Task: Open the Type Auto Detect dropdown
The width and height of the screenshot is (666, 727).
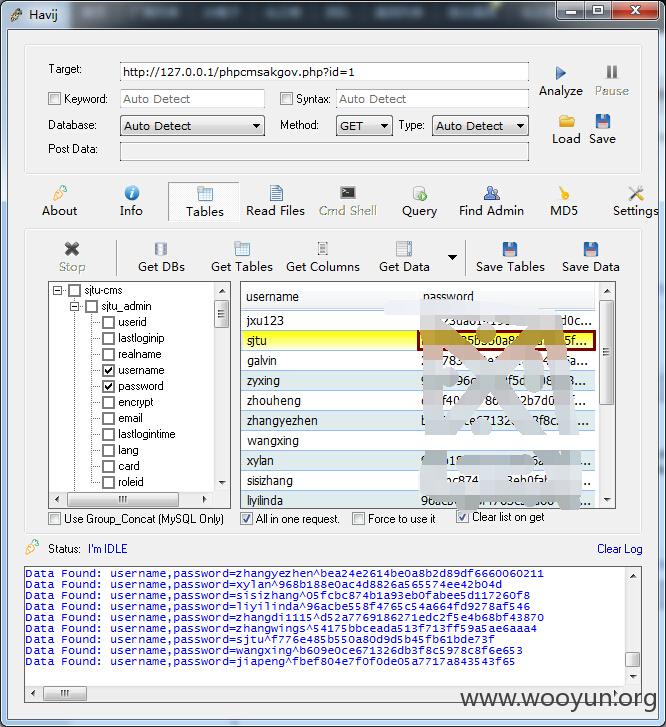Action: click(x=480, y=126)
